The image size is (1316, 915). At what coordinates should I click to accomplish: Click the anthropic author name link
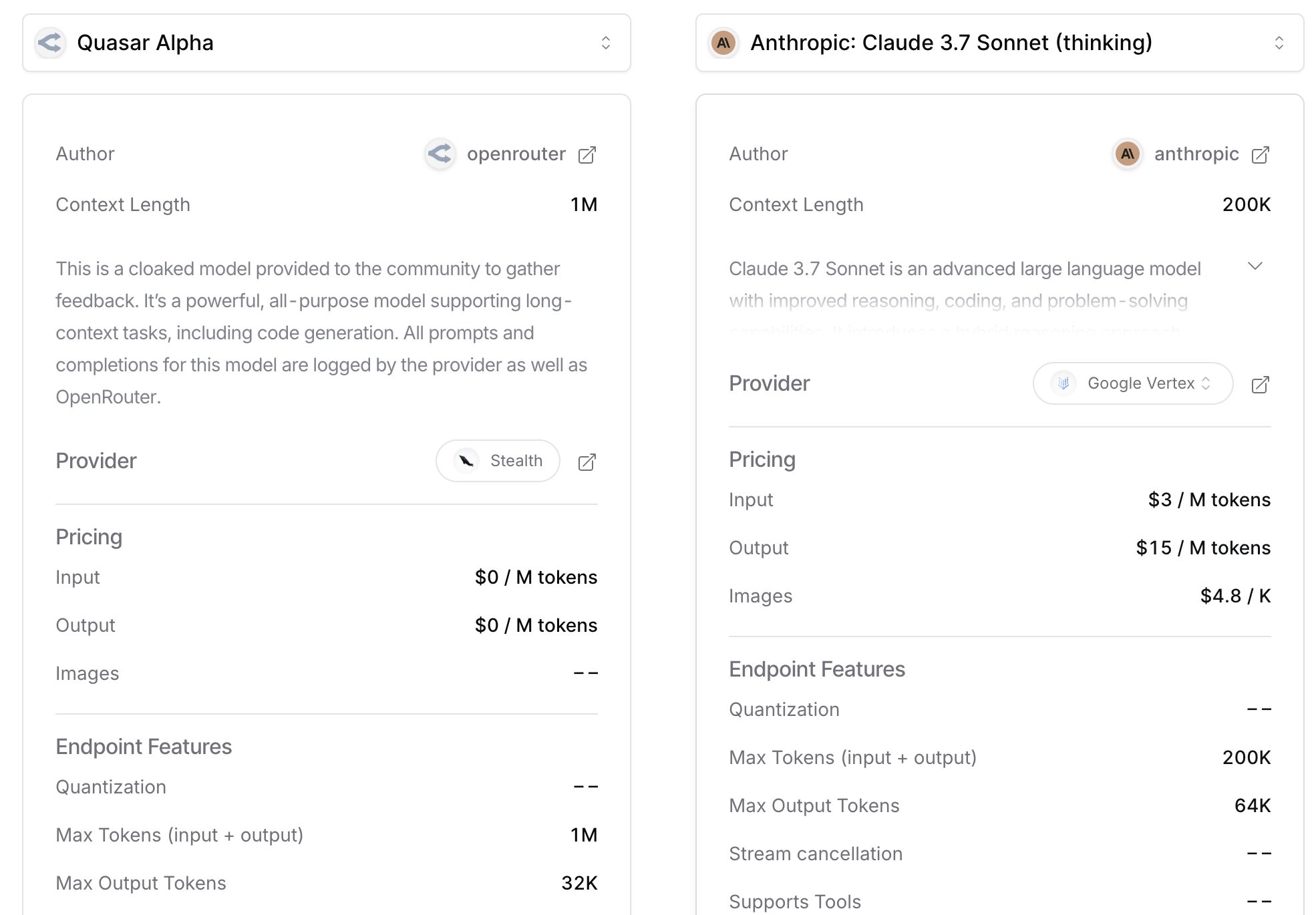(1196, 154)
